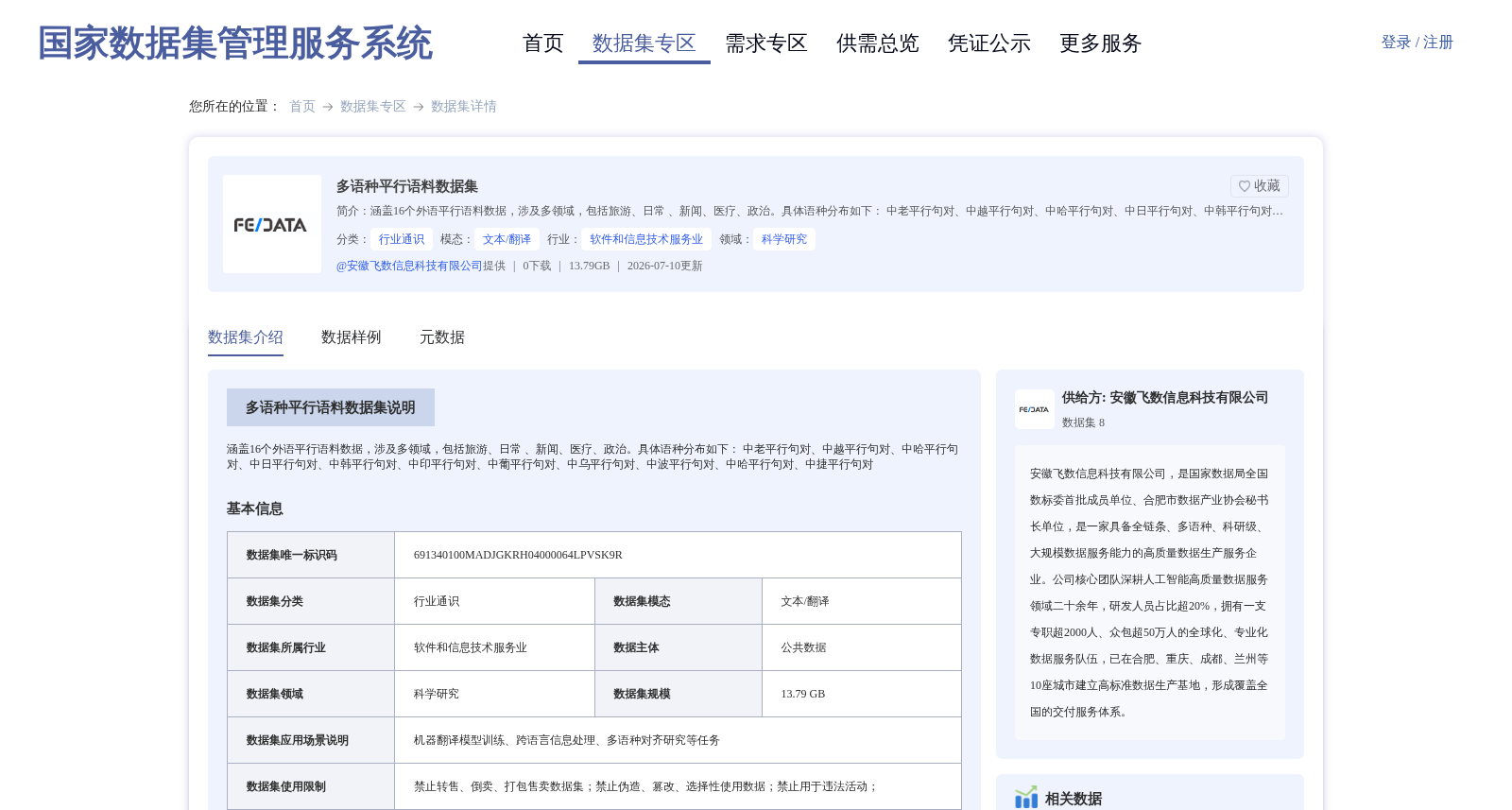1512x810 pixels.
Task: Click the 多语种平行语料数据集 title
Action: click(x=407, y=186)
